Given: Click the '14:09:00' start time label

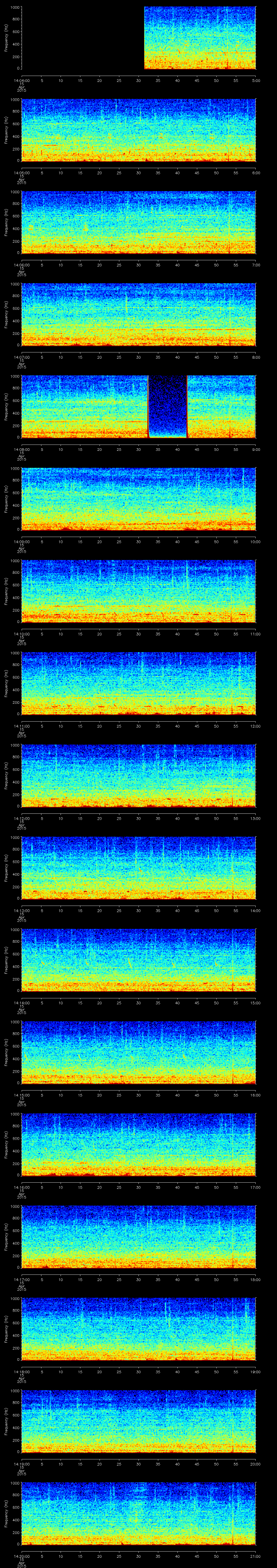Looking at the screenshot, I should click(x=21, y=542).
